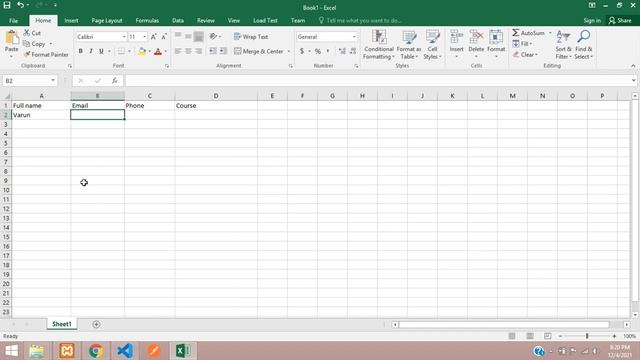The height and width of the screenshot is (360, 640).
Task: Click Merge & Center button
Action: [x=259, y=51]
